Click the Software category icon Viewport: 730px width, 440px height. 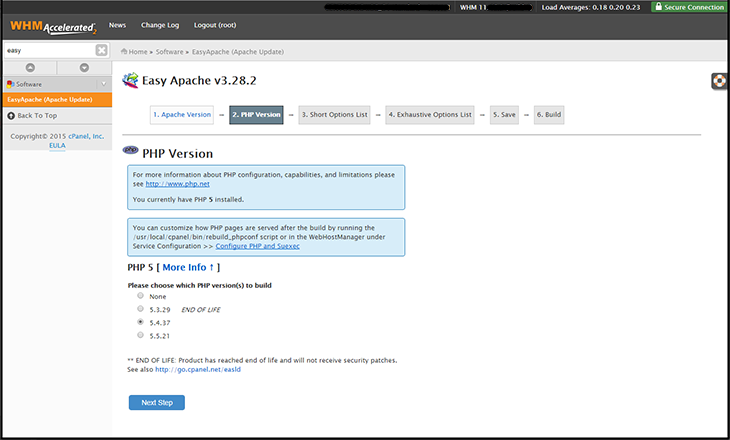click(10, 84)
